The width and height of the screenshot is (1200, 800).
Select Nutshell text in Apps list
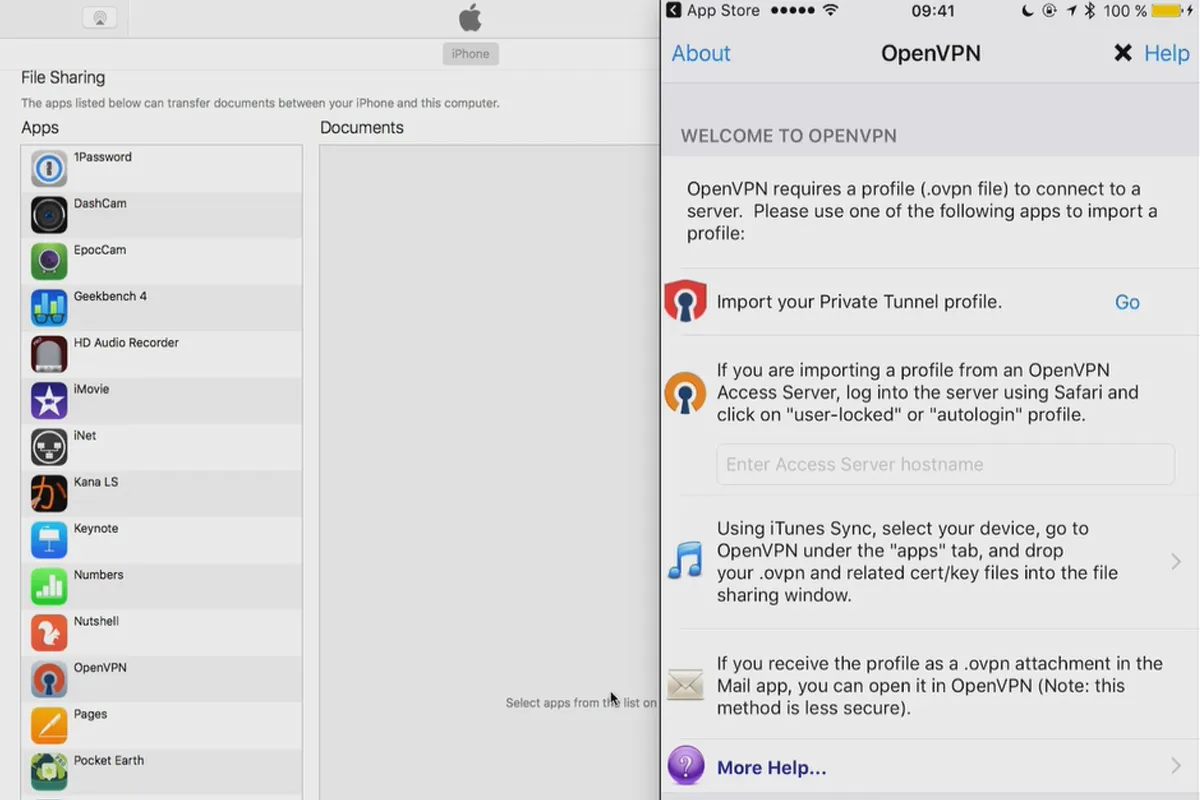tap(96, 621)
